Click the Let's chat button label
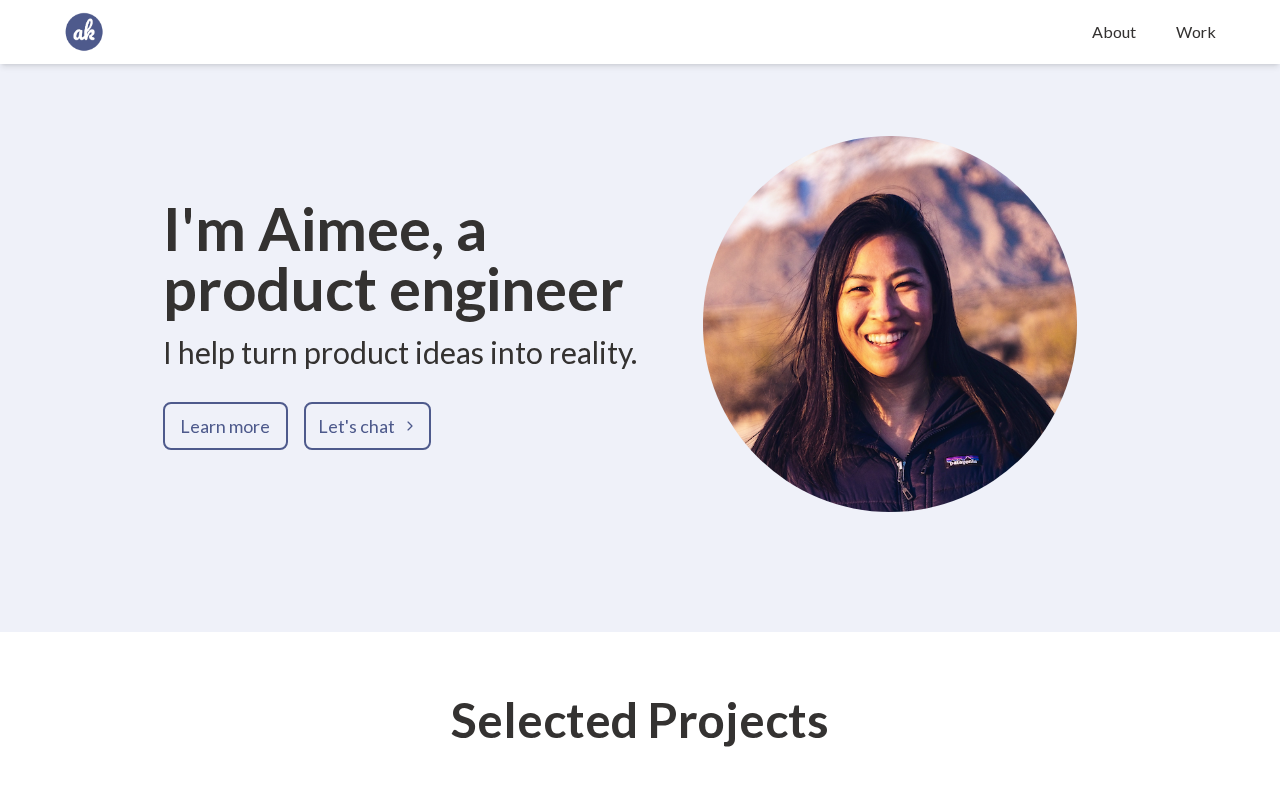Viewport: 1280px width, 800px height. 356,427
